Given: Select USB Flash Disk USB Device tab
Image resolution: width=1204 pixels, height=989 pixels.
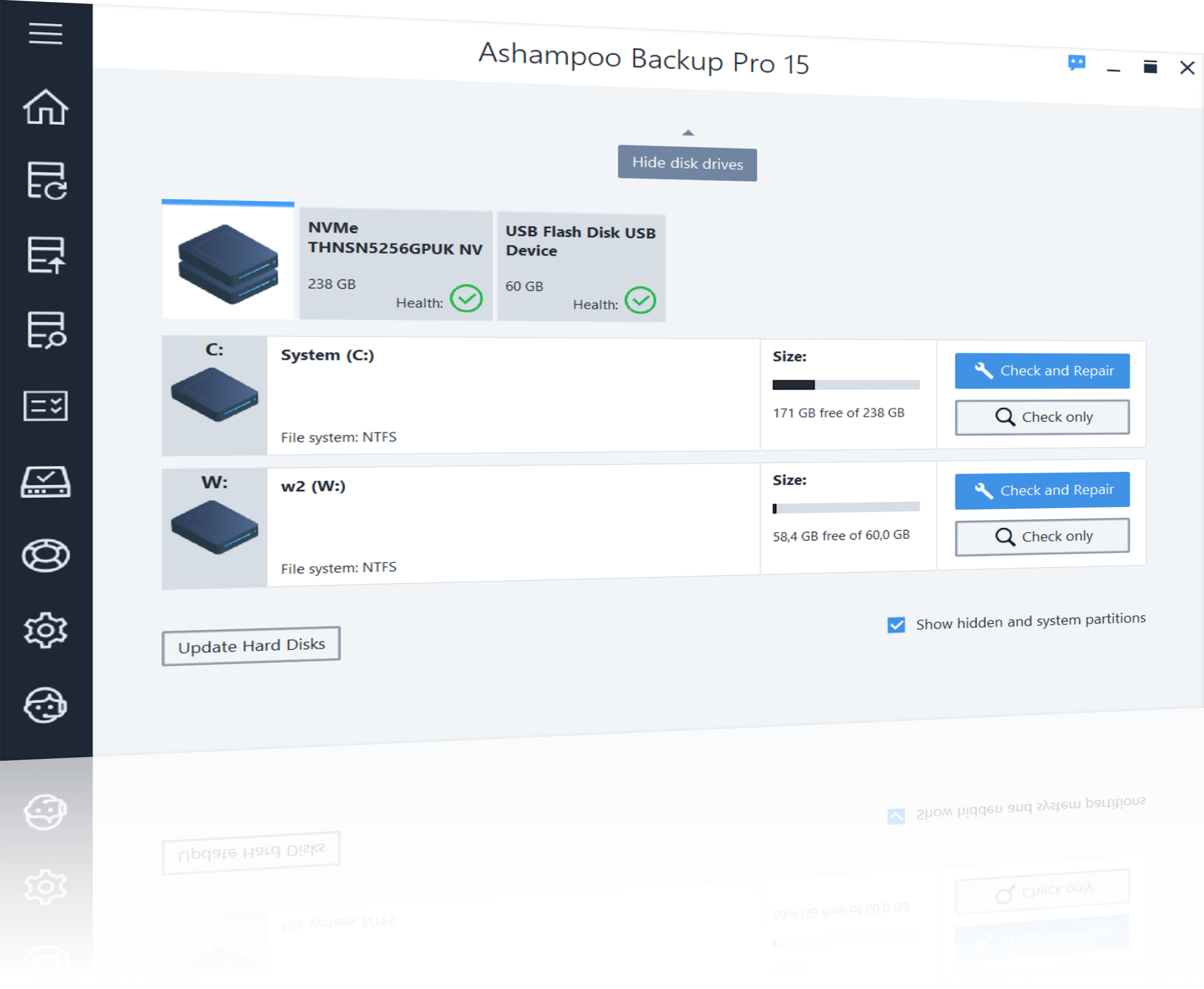Looking at the screenshot, I should [x=581, y=267].
